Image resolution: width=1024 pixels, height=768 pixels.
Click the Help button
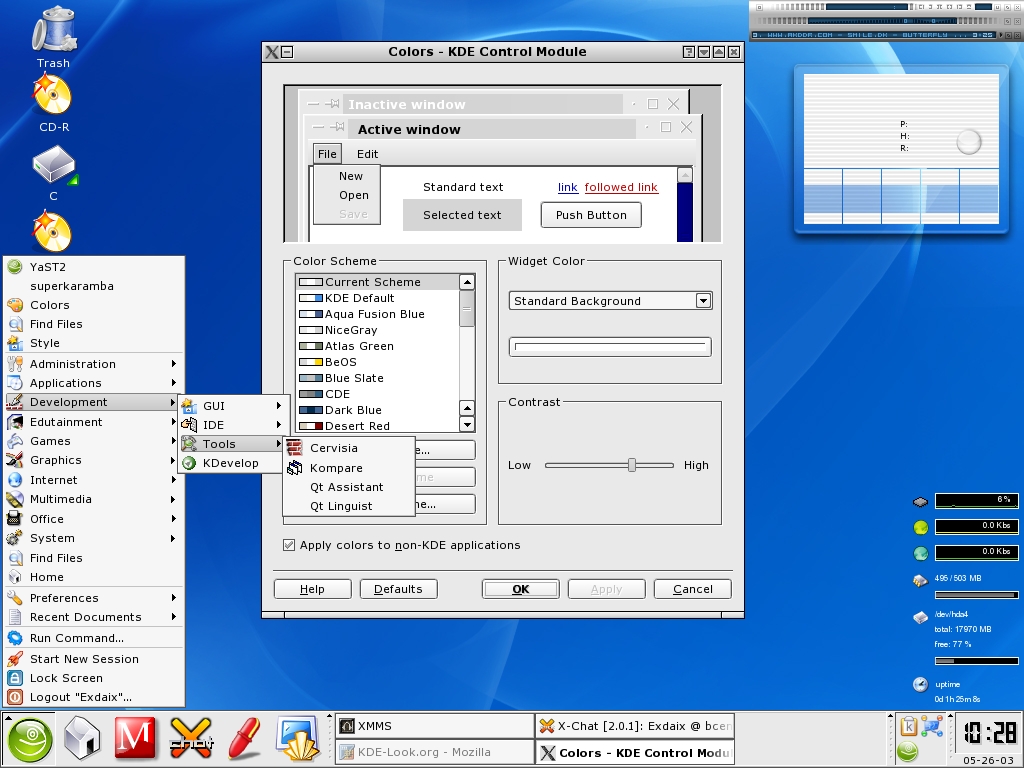312,589
